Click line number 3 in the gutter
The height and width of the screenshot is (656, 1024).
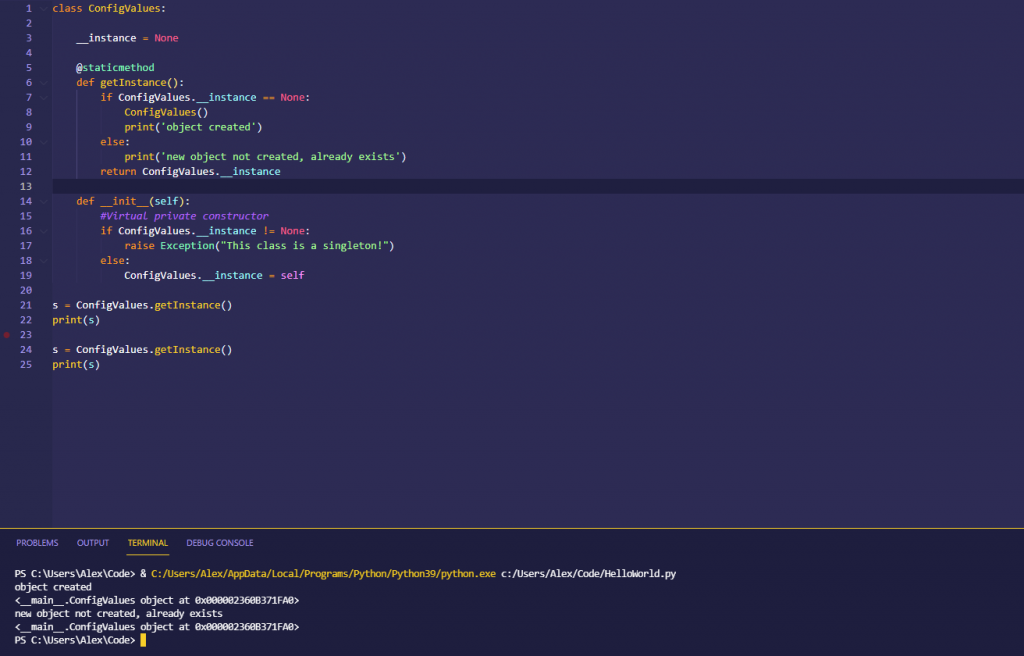coord(29,38)
